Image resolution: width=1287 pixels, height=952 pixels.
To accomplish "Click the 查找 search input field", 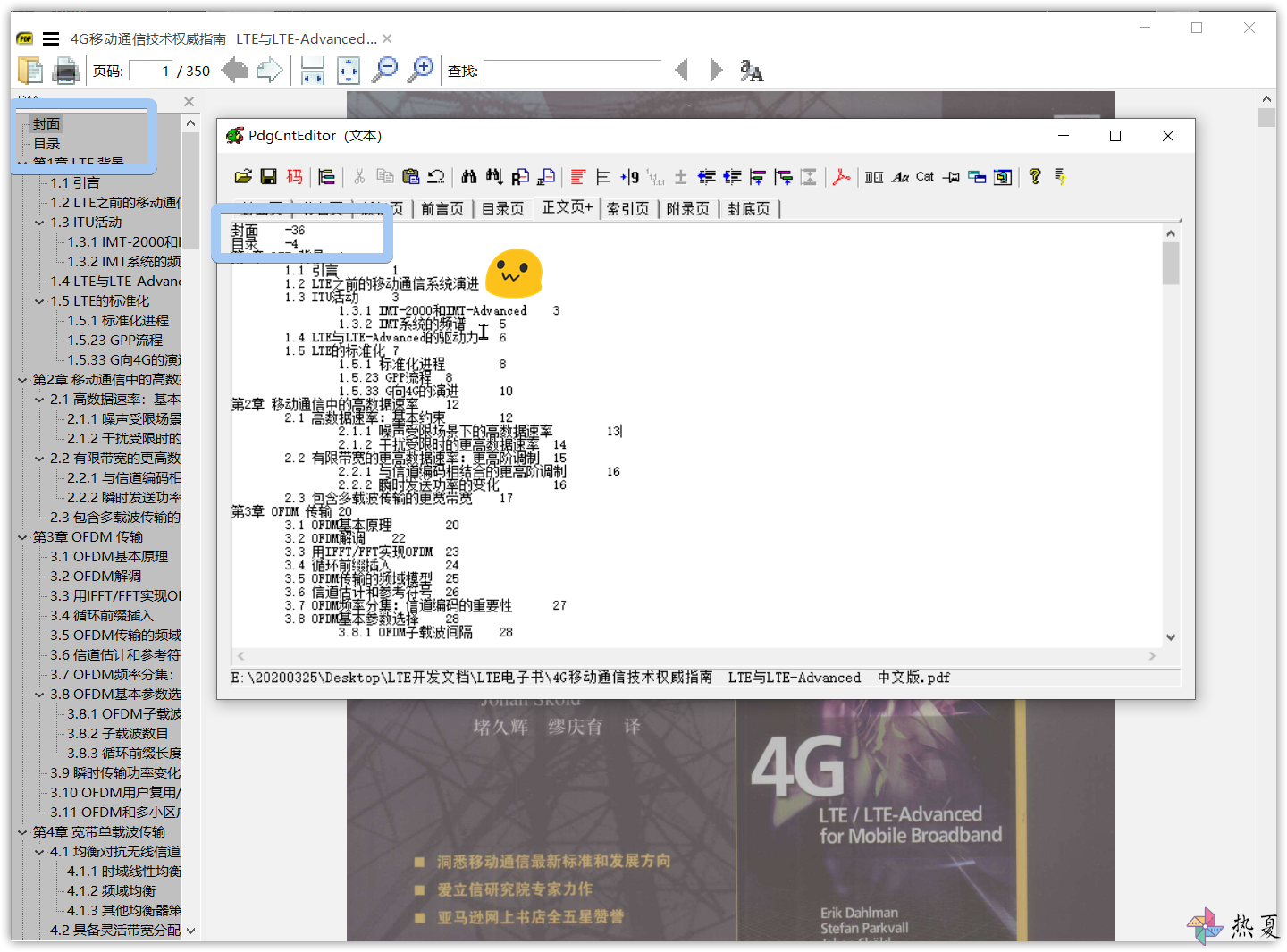I will (573, 71).
